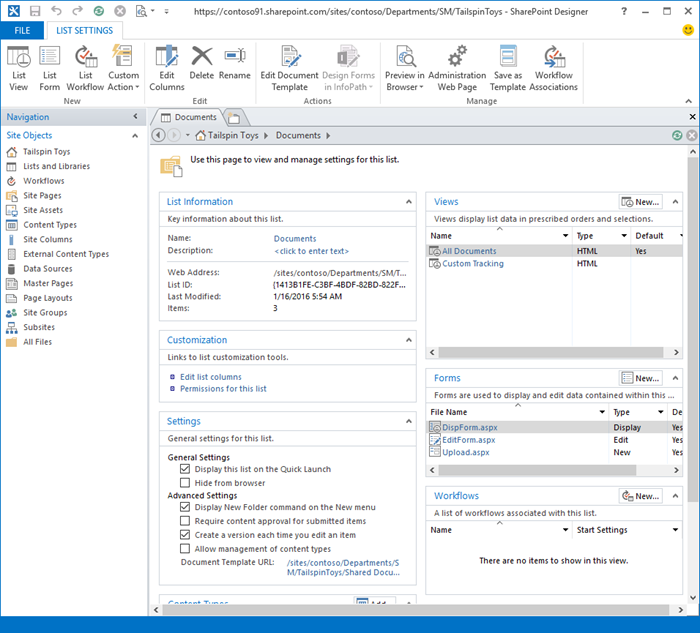Collapse the Workflows section
This screenshot has width=700, height=633.
pos(675,496)
